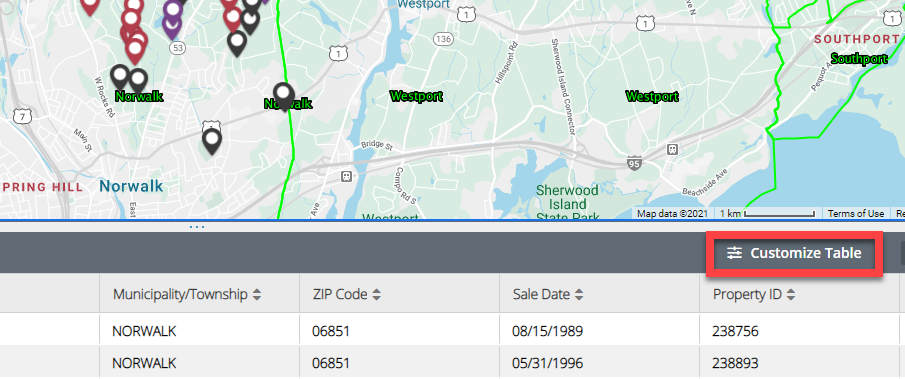Sort the ZIP Code column

[376, 295]
